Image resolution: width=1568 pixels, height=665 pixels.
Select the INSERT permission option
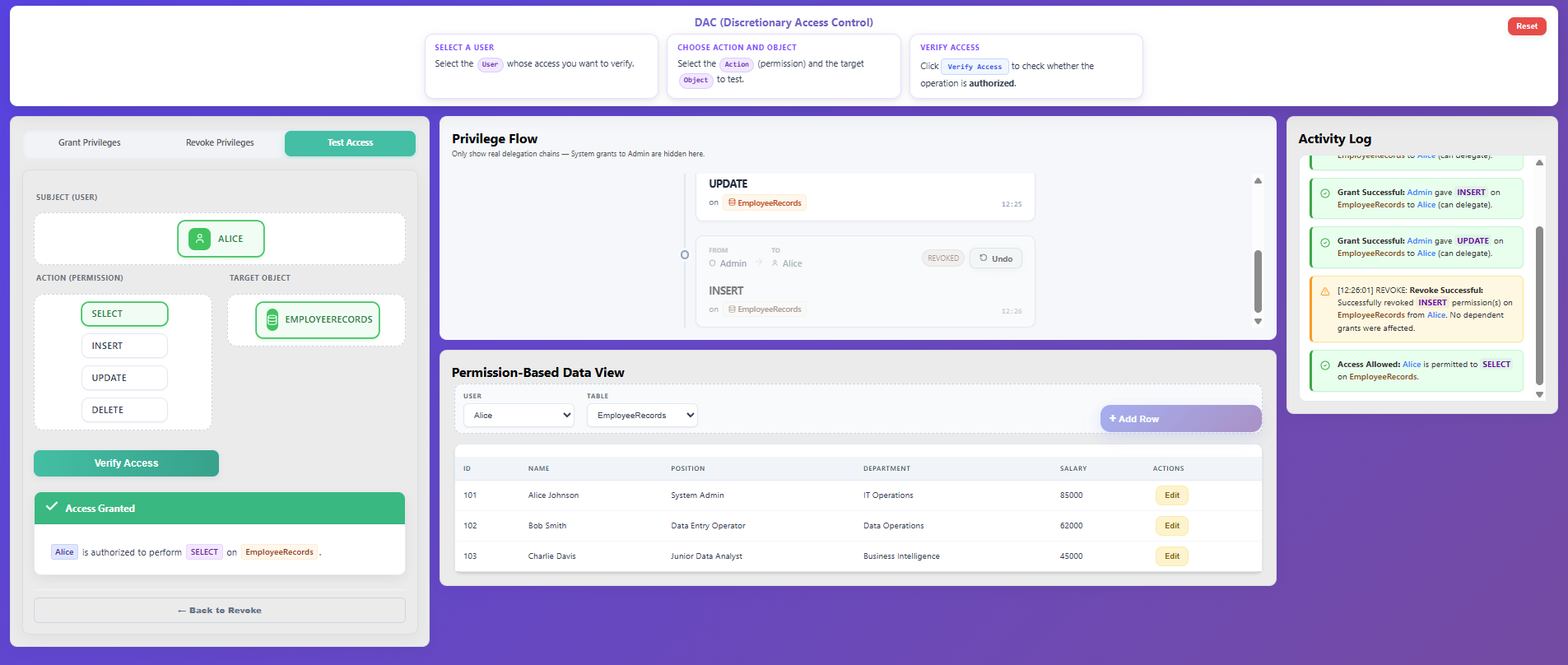pyautogui.click(x=124, y=346)
